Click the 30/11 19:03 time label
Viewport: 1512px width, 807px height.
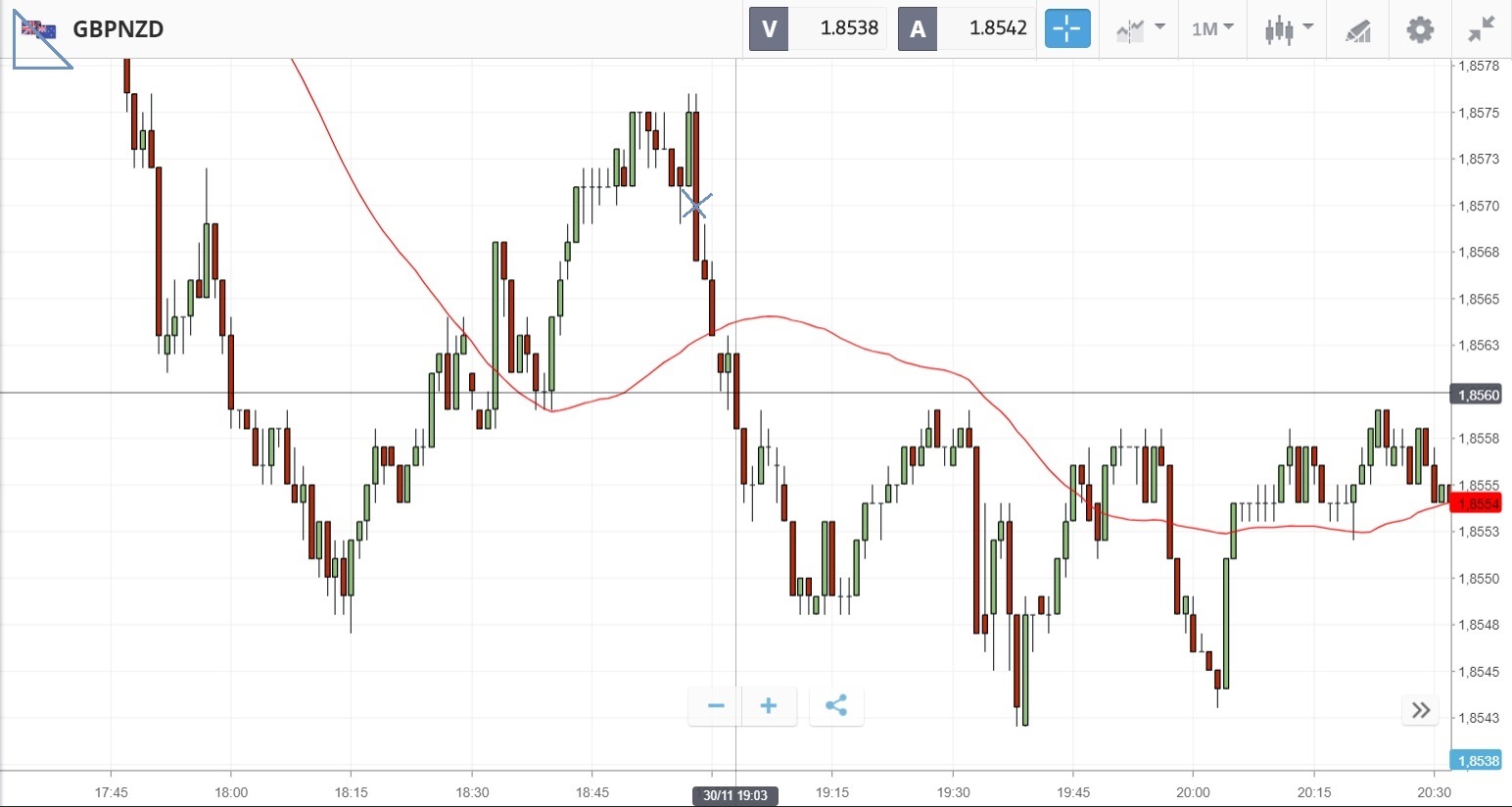point(735,795)
